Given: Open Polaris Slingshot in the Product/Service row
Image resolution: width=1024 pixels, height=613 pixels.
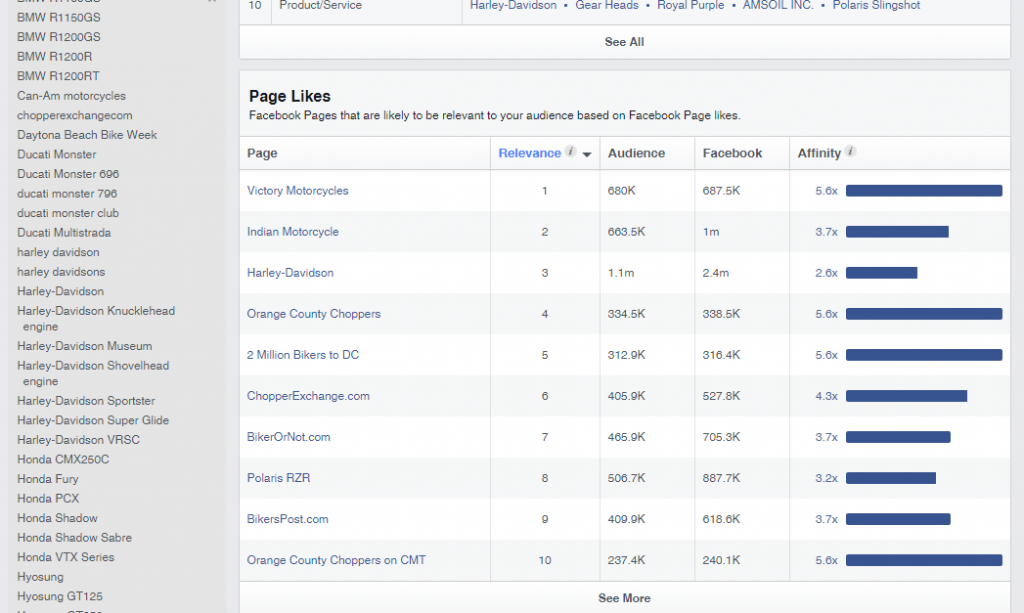Looking at the screenshot, I should pos(876,5).
